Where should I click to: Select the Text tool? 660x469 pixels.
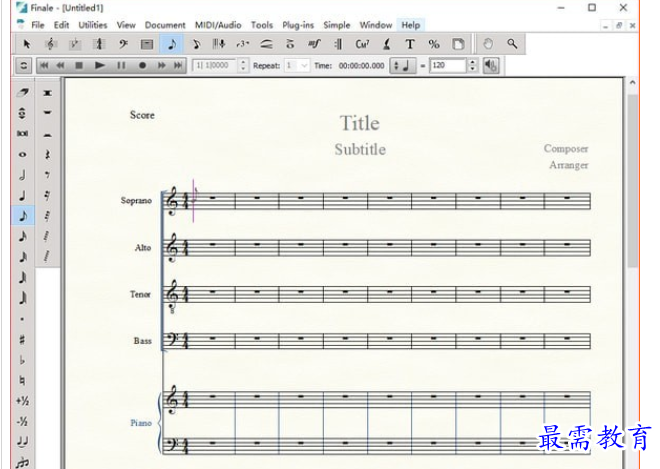410,44
